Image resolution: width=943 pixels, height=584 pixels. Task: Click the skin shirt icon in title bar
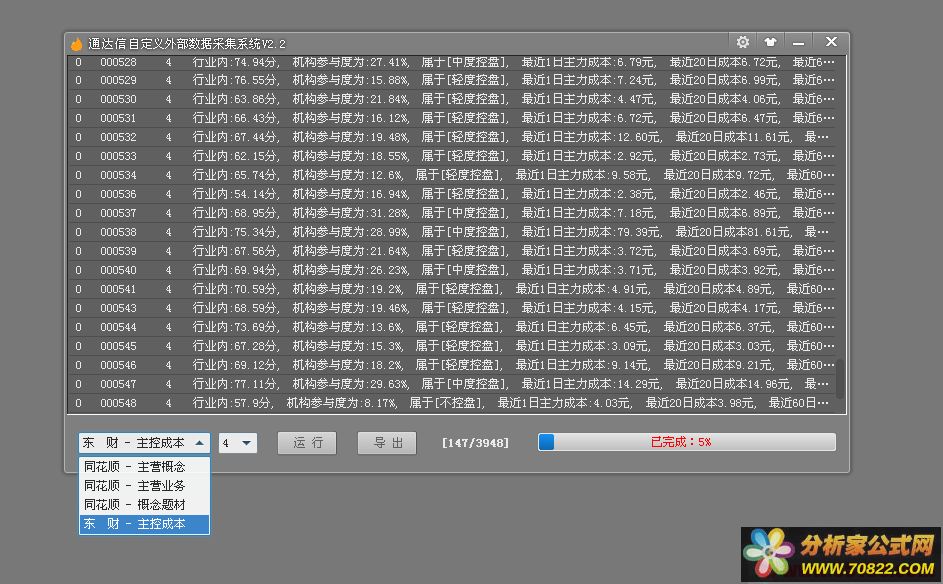point(770,42)
